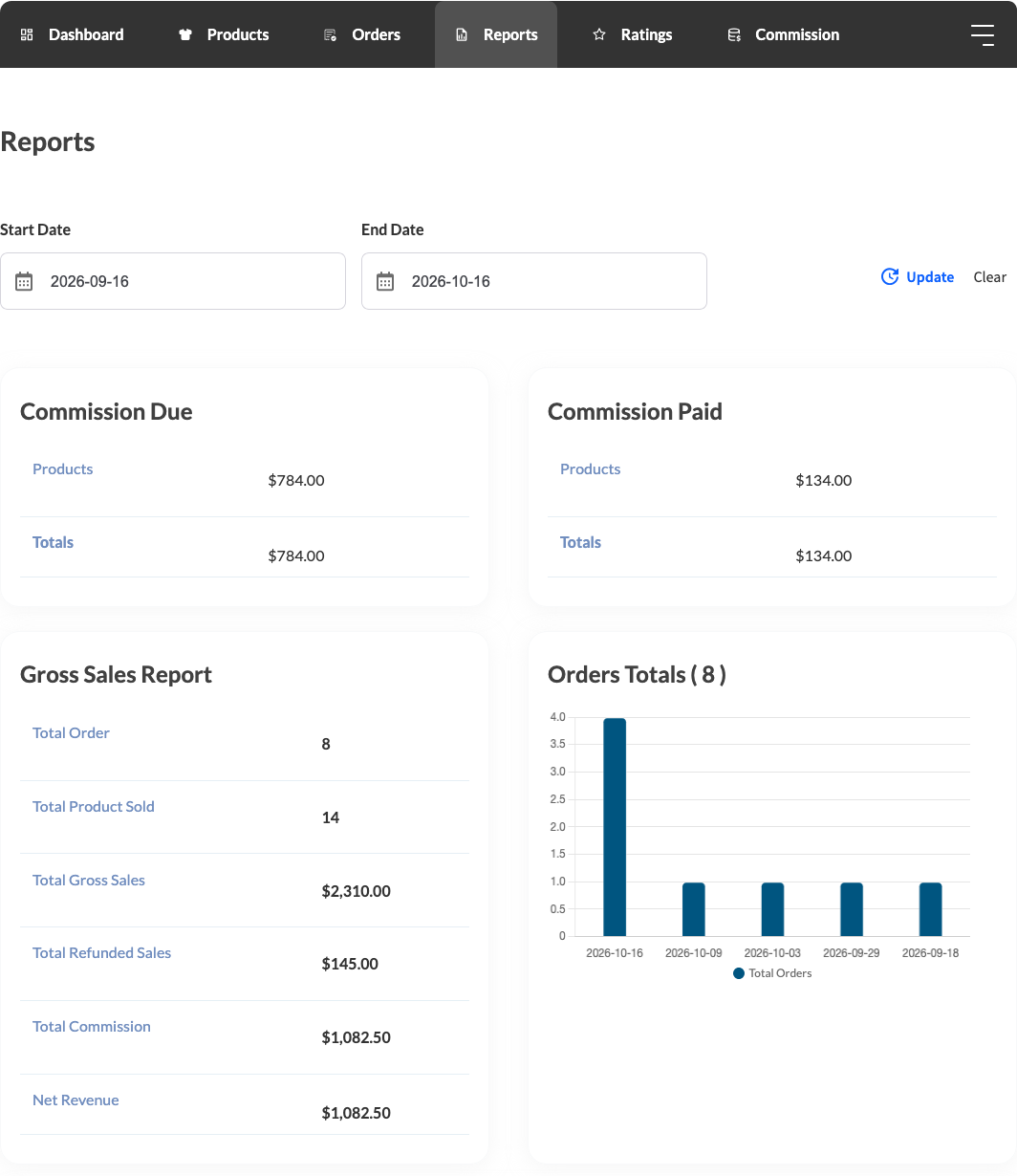This screenshot has width=1017, height=1176.
Task: Click the $145.00 refunded sales value
Action: pyautogui.click(x=350, y=964)
